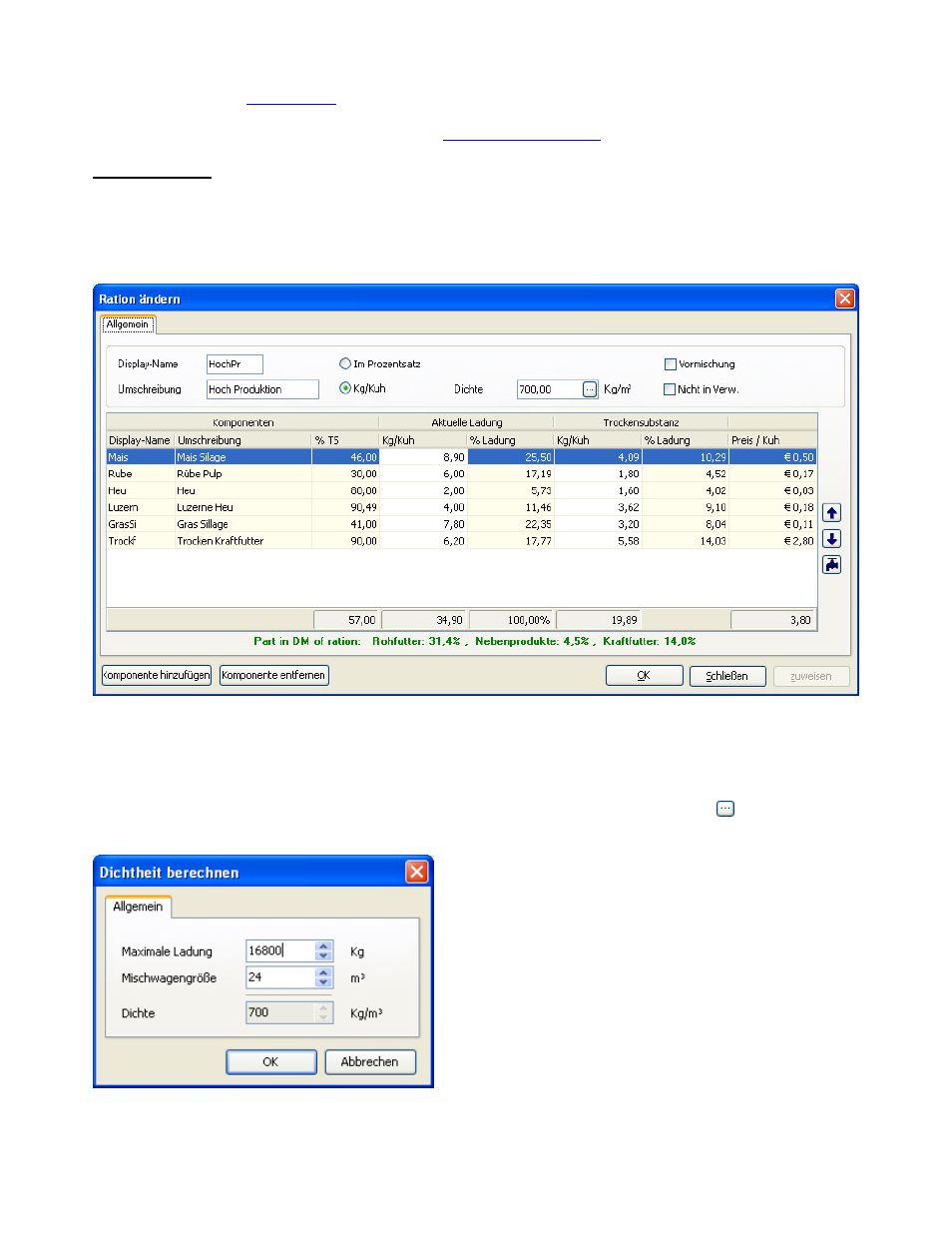This screenshot has width=952, height=1233.
Task: Select the Luzerne Heu row
Action: coord(461,507)
